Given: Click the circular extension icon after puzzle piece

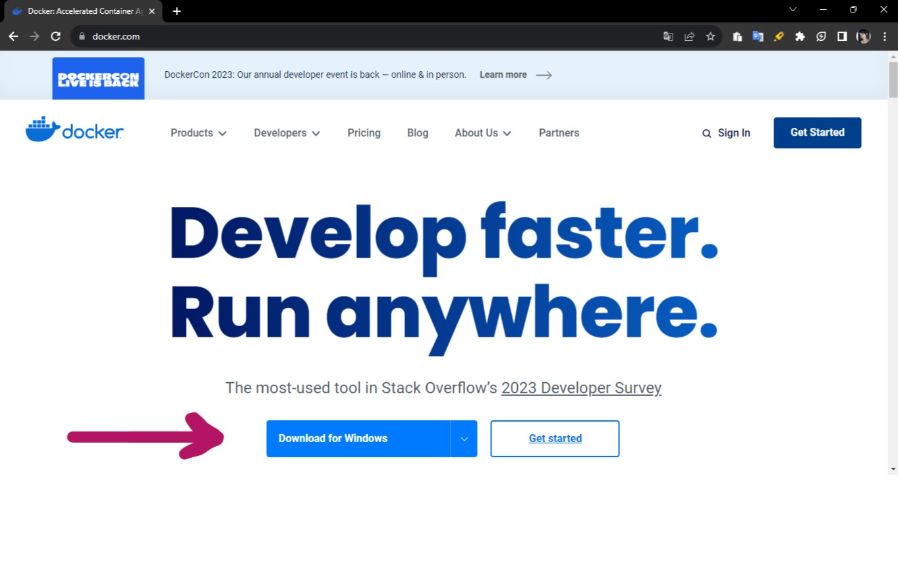Looking at the screenshot, I should (x=821, y=36).
